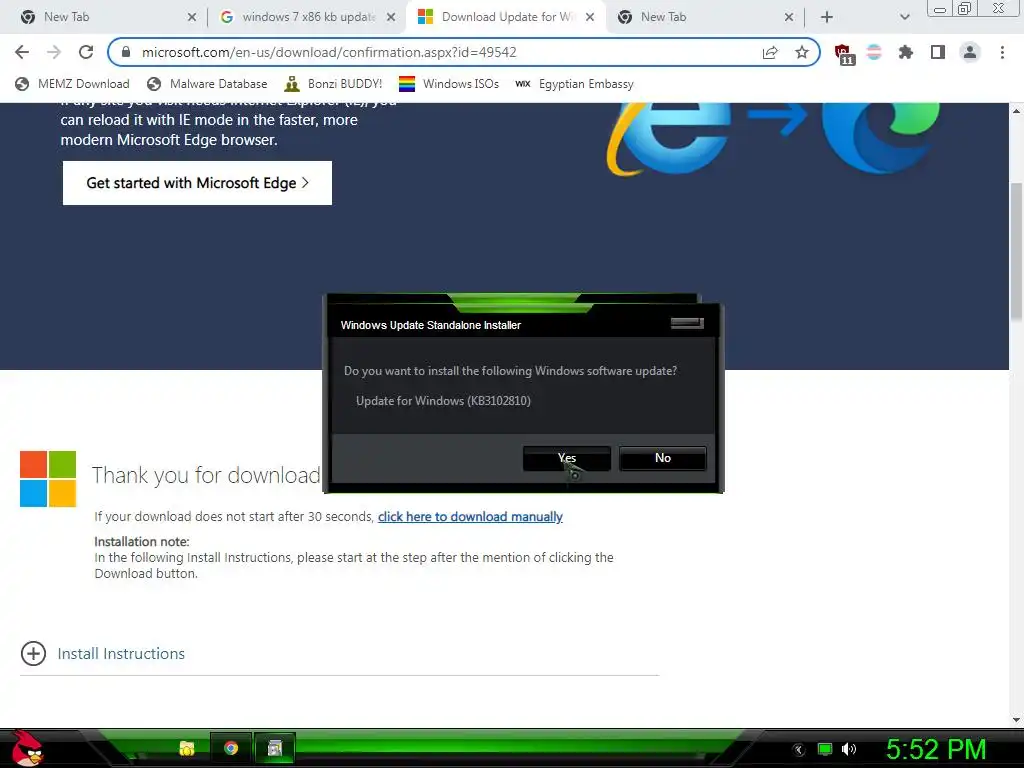This screenshot has width=1024, height=768.
Task: Select the Download Update for Windows tab
Action: pos(506,17)
